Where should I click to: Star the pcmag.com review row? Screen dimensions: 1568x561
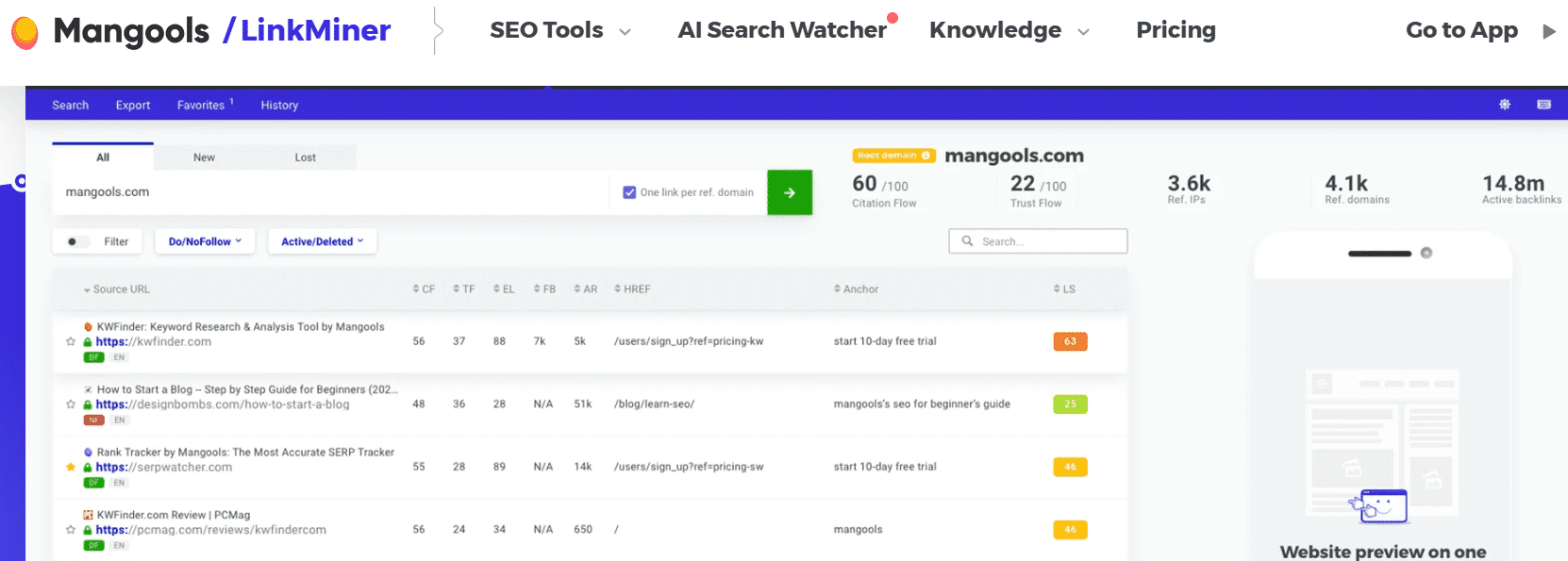click(x=71, y=530)
